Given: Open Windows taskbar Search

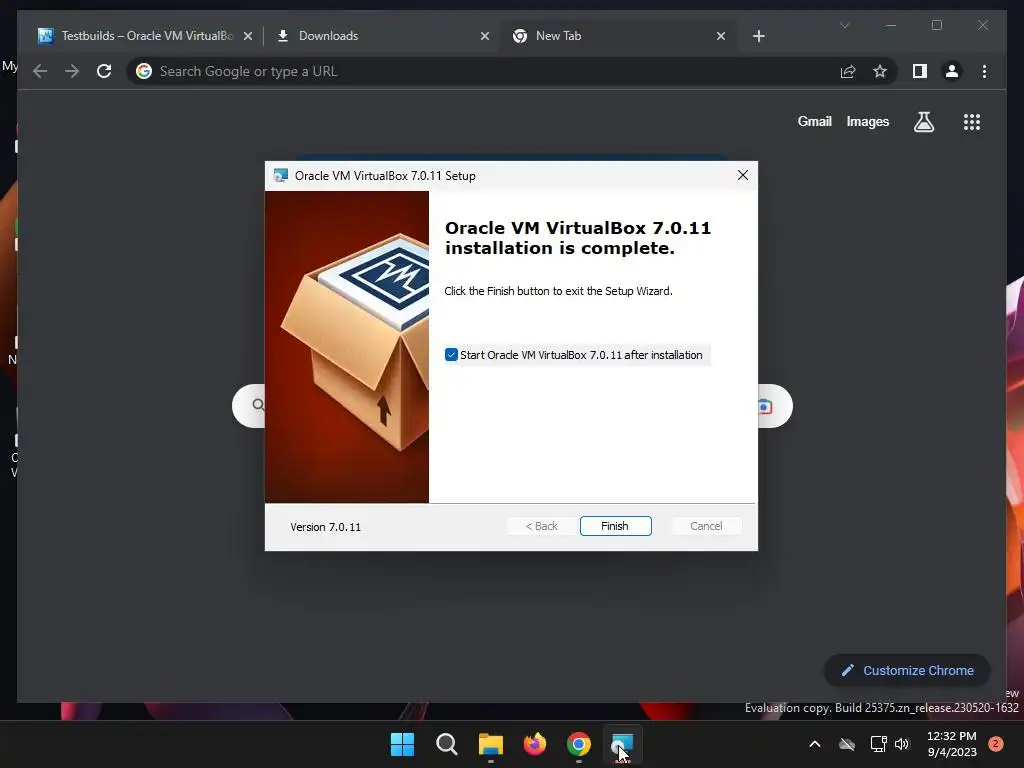Looking at the screenshot, I should coord(447,744).
